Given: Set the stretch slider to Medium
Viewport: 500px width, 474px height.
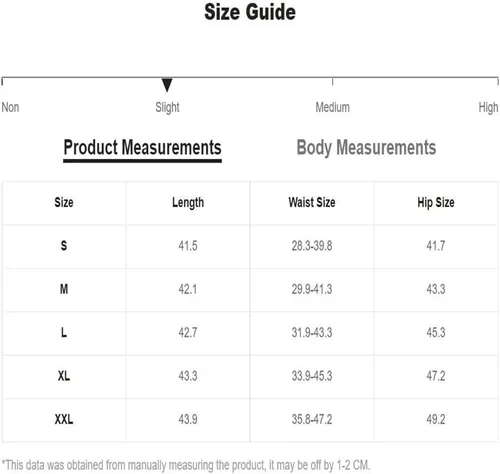Looking at the screenshot, I should click(332, 107).
